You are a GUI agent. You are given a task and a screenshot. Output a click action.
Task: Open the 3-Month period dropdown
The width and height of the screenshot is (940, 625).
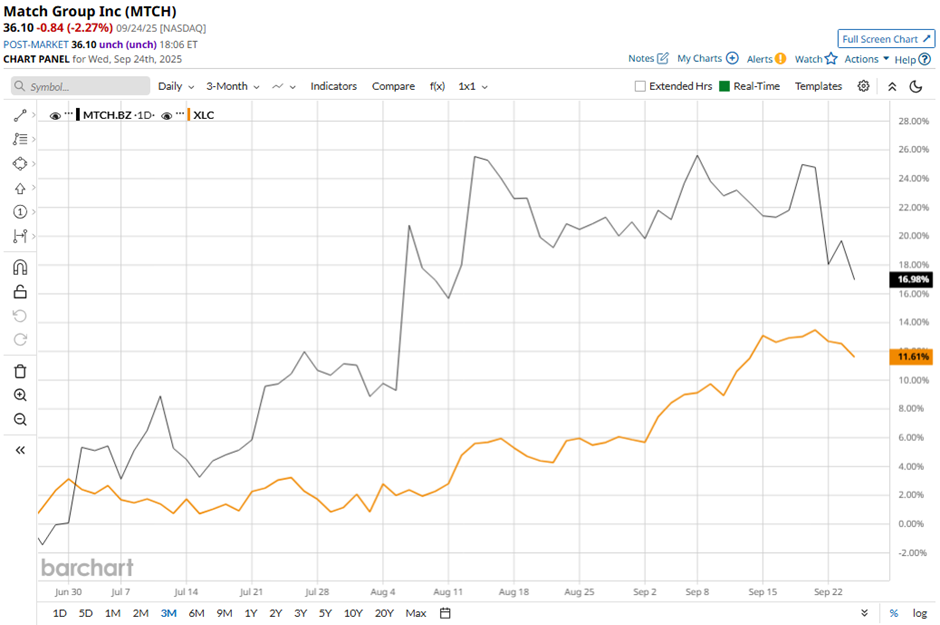pos(233,86)
